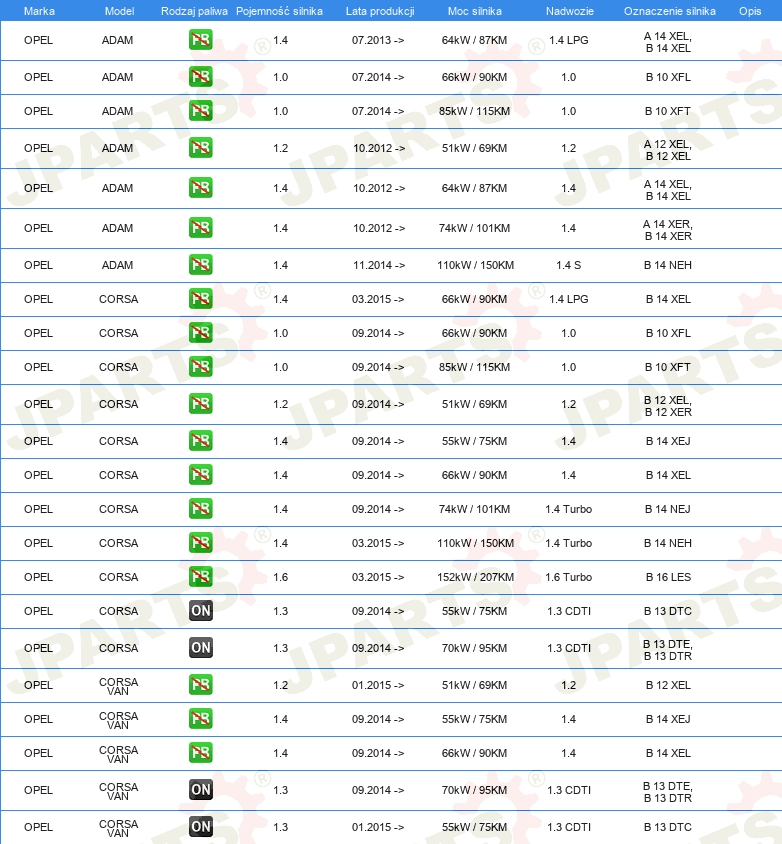Click ON diesel icon in CORSA B 13 DTC row
This screenshot has width=782, height=844.
(201, 610)
